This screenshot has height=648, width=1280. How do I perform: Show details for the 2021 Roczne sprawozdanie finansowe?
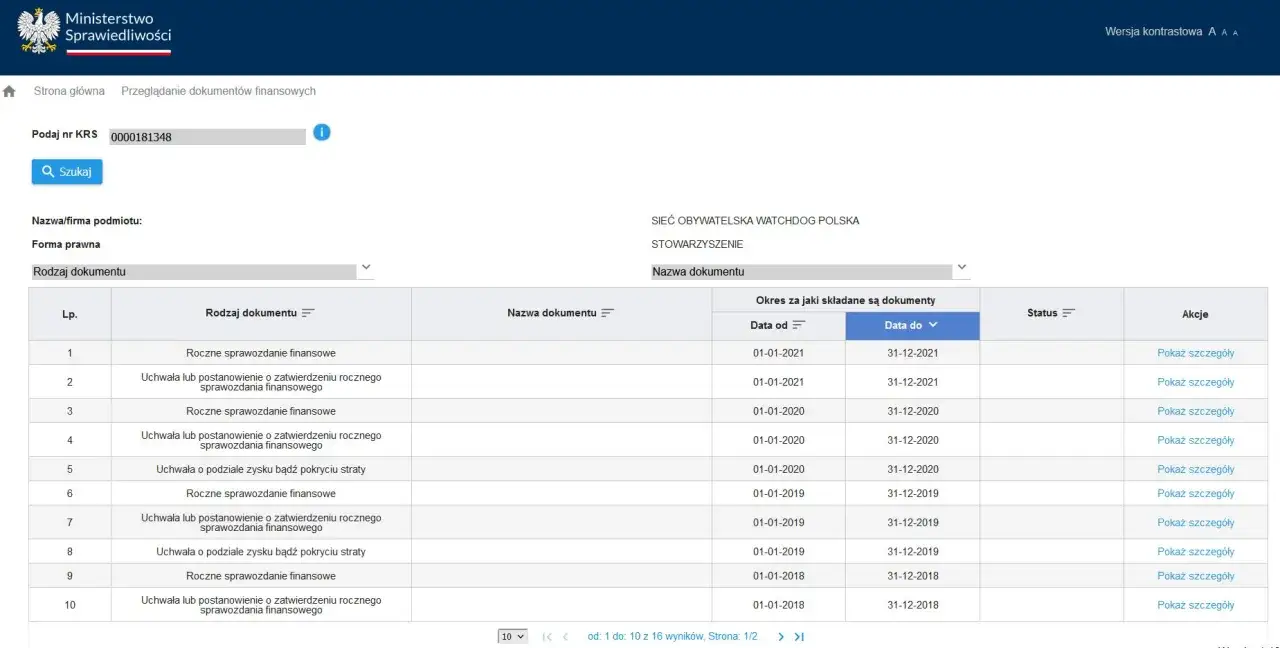point(1194,352)
